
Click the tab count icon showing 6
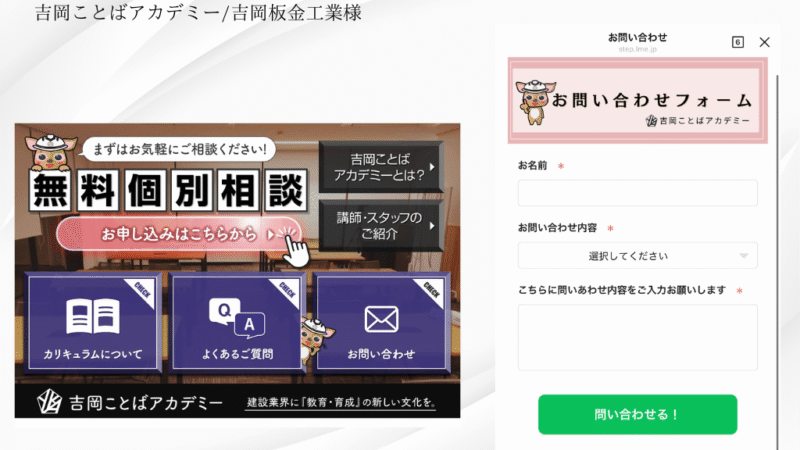click(x=737, y=42)
